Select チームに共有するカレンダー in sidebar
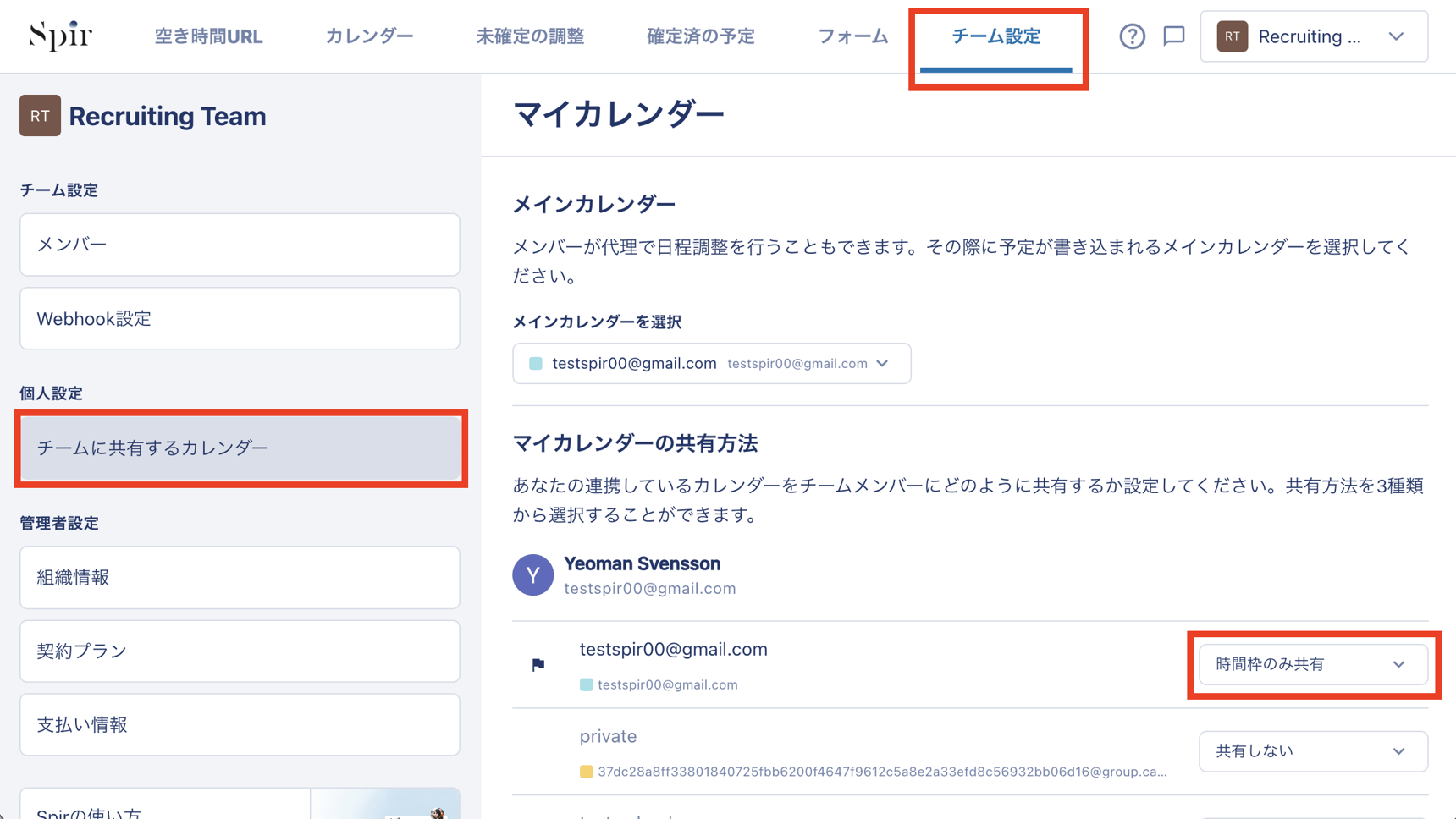The width and height of the screenshot is (1456, 819). pyautogui.click(x=240, y=448)
